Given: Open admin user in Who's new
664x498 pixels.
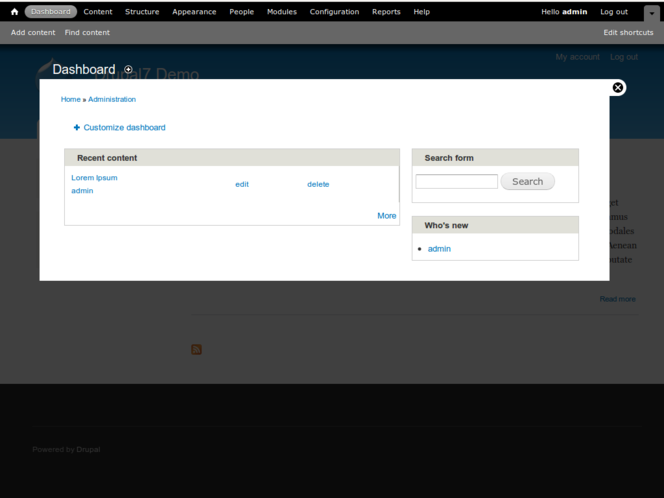Looking at the screenshot, I should [439, 249].
